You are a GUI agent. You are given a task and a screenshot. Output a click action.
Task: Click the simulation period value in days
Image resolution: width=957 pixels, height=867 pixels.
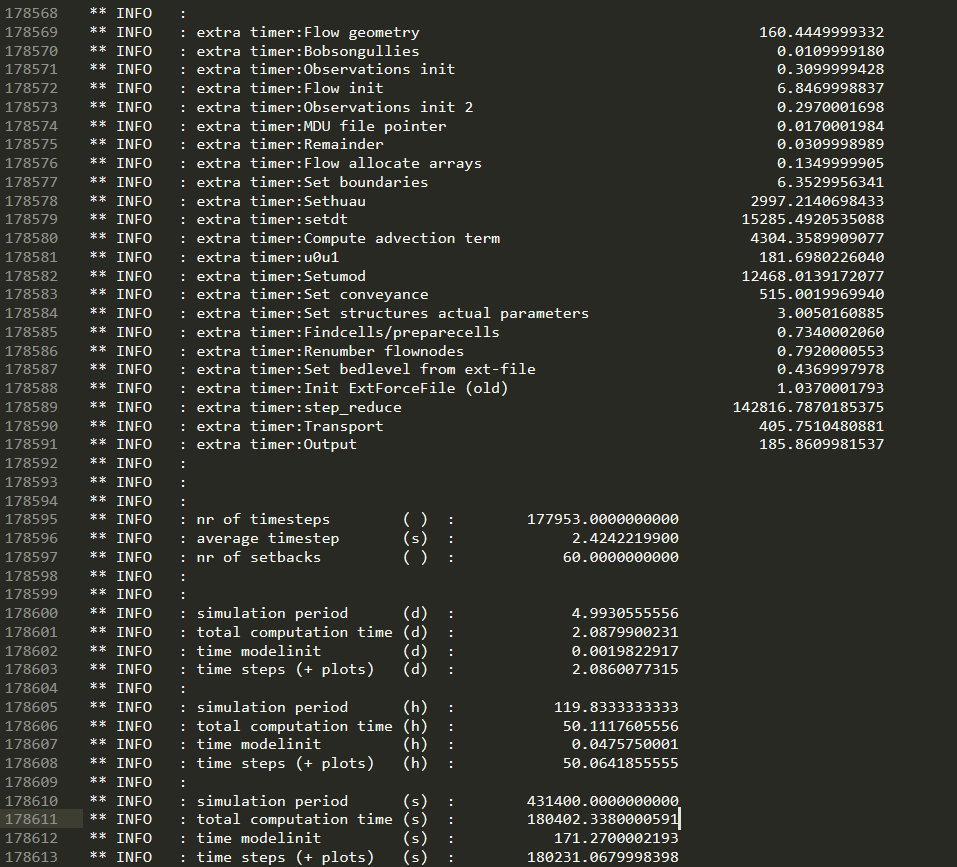pos(619,613)
